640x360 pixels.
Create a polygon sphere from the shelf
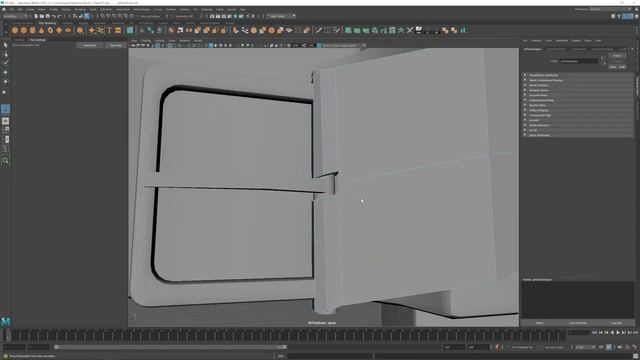[15, 30]
